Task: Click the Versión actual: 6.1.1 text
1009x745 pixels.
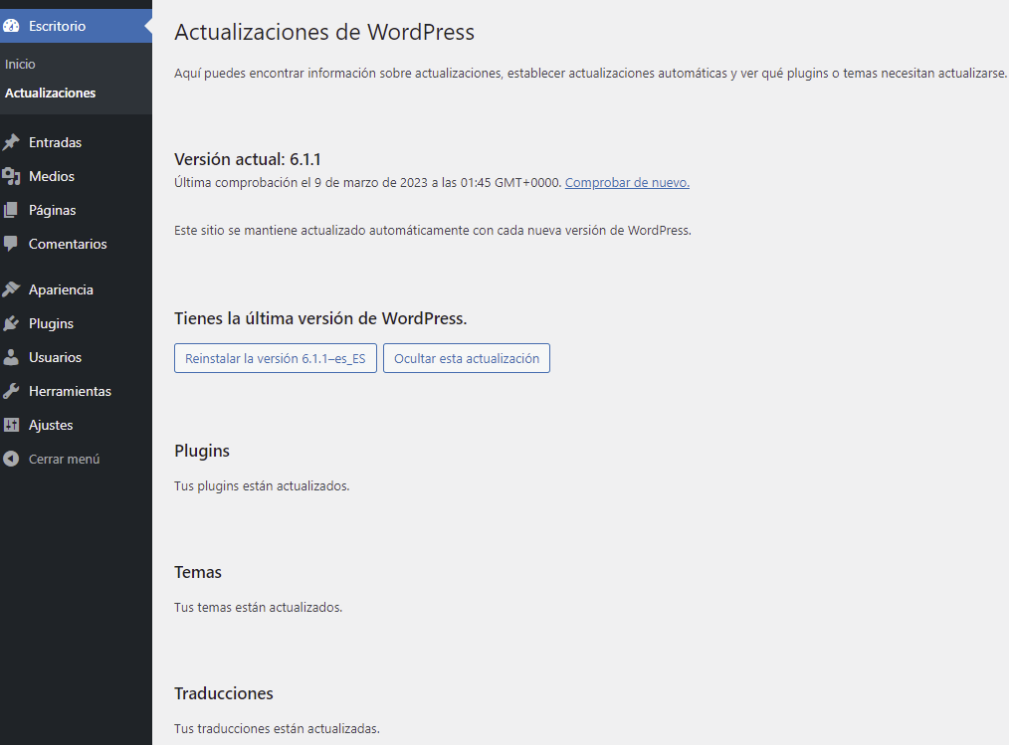Action: tap(248, 159)
